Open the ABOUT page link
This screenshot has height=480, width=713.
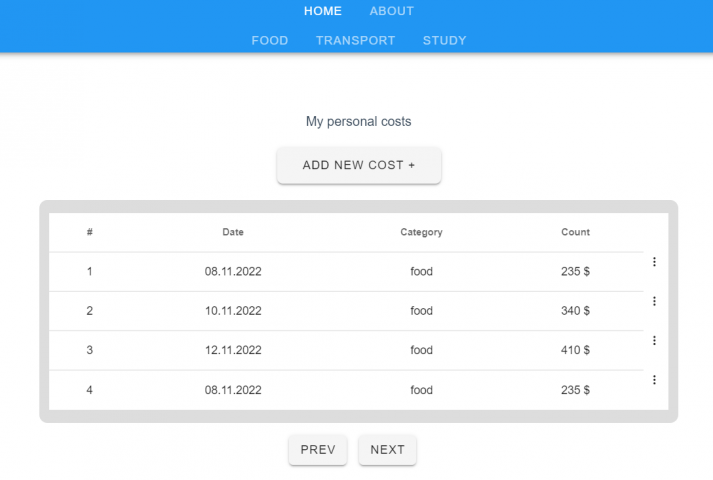click(392, 11)
